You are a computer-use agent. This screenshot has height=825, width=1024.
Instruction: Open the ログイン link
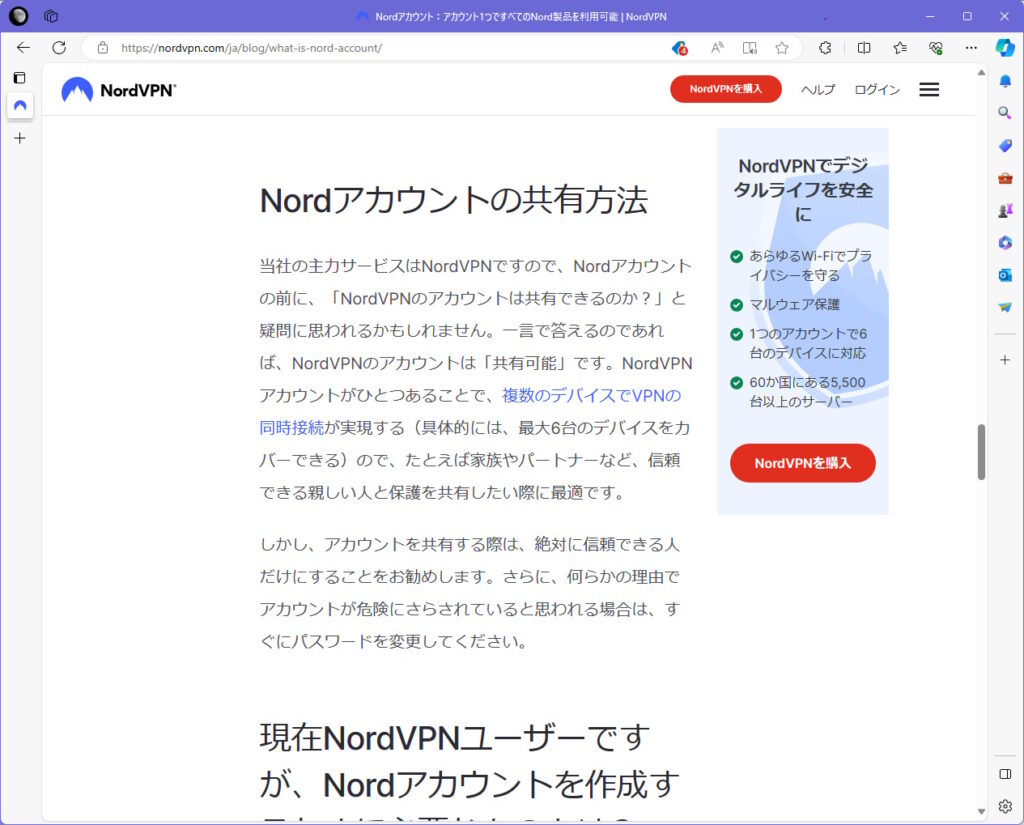[877, 89]
